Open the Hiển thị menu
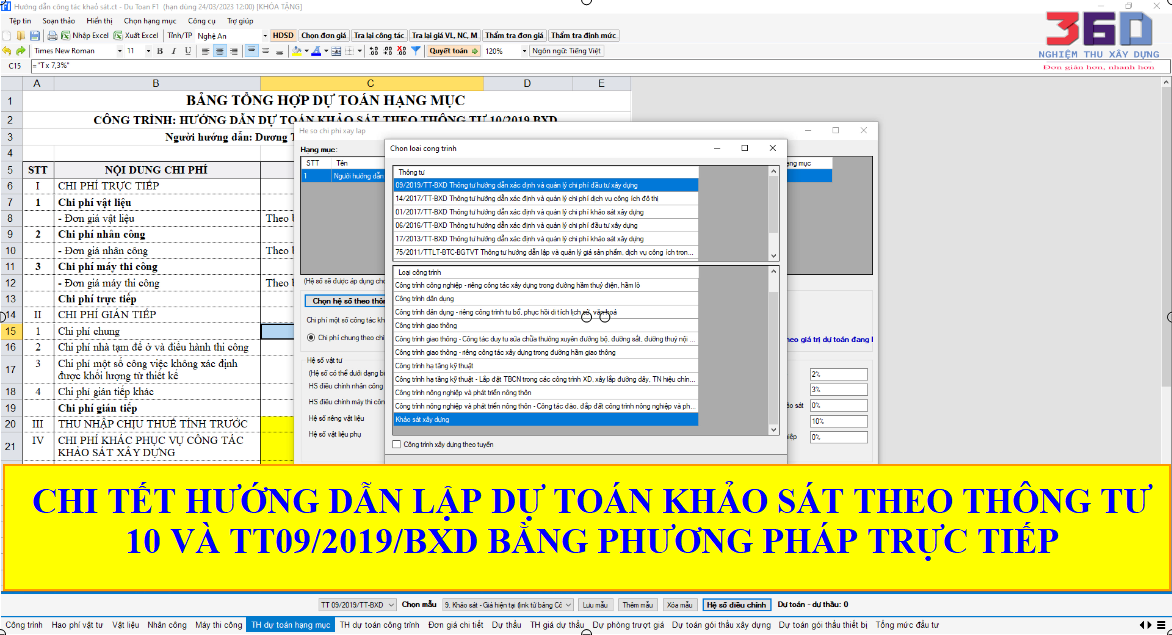This screenshot has height=635, width=1172. coord(99,21)
